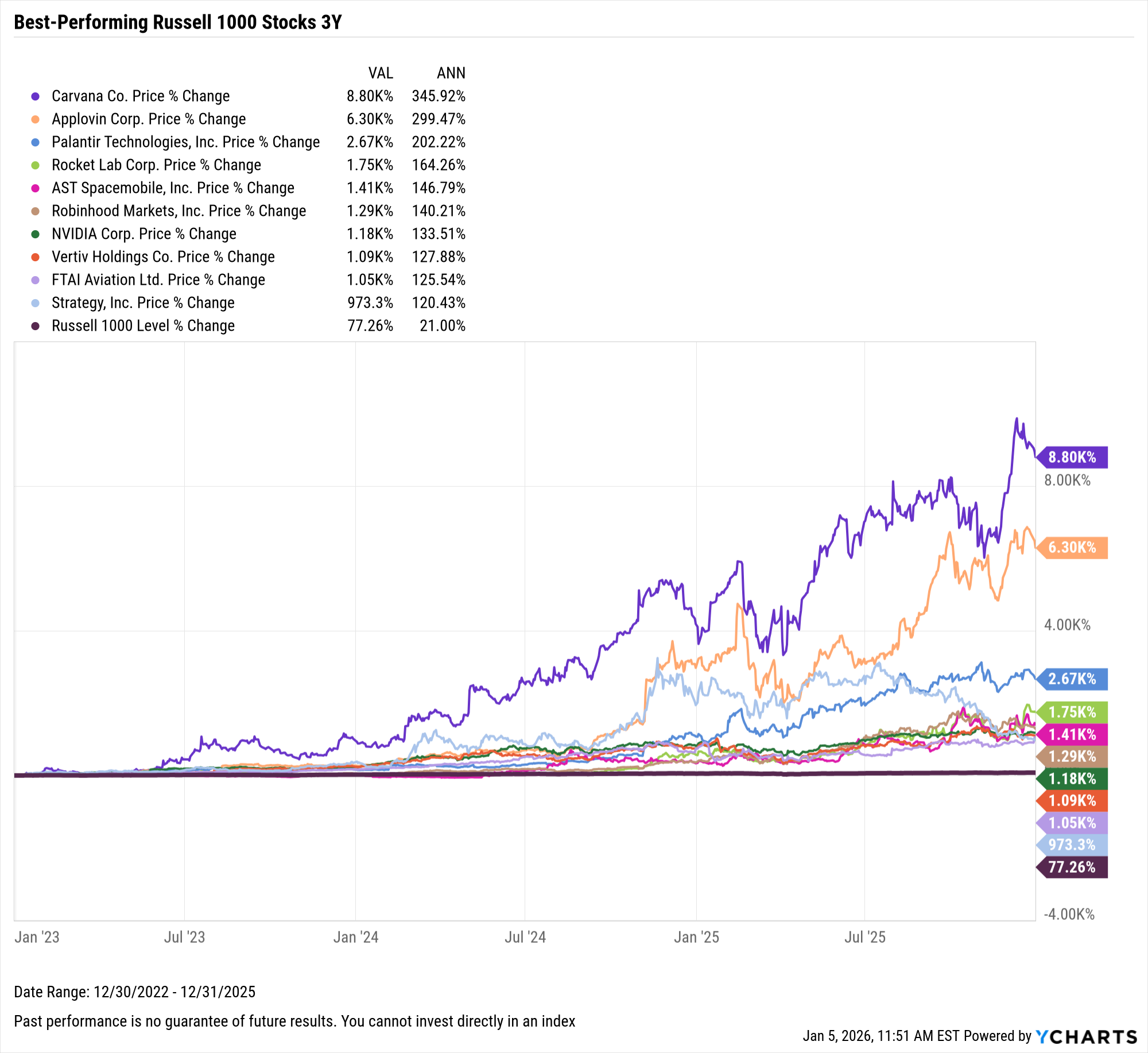The height and width of the screenshot is (1053, 1148).
Task: Click the dark green NVIDIA legend dot
Action: (36, 234)
